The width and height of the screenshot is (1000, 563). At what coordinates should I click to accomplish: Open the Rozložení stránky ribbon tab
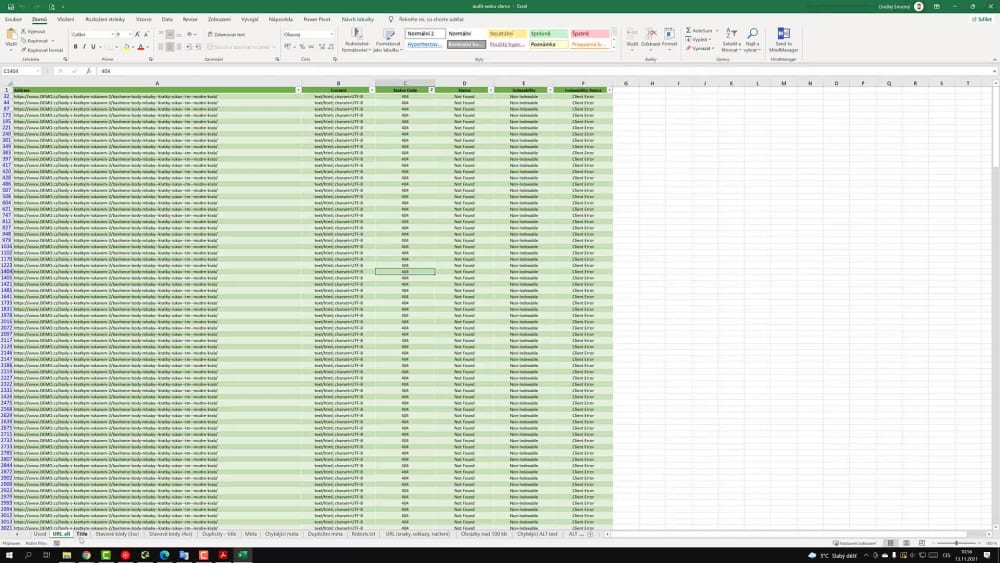coord(105,19)
